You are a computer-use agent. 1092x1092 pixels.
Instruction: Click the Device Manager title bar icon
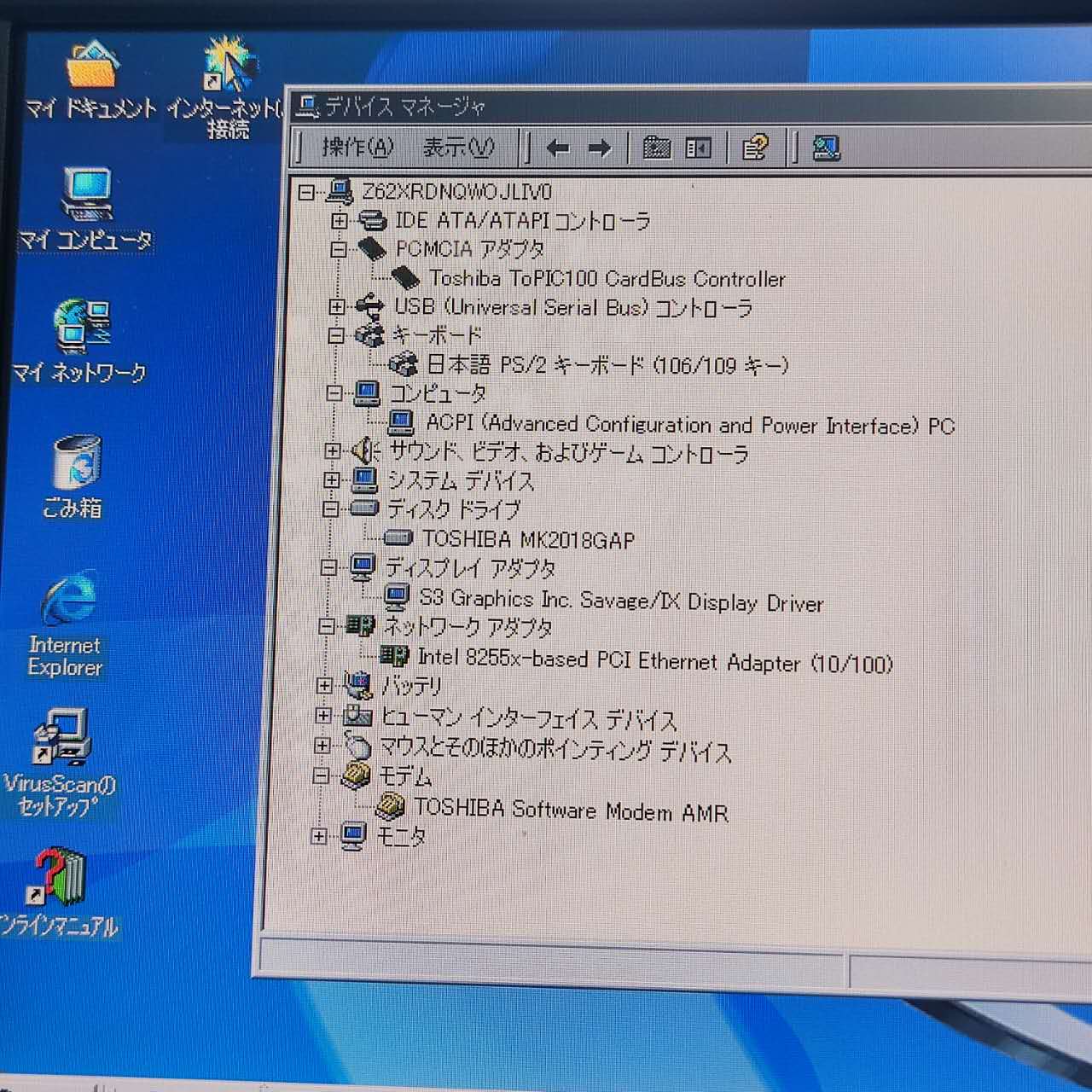[x=307, y=107]
